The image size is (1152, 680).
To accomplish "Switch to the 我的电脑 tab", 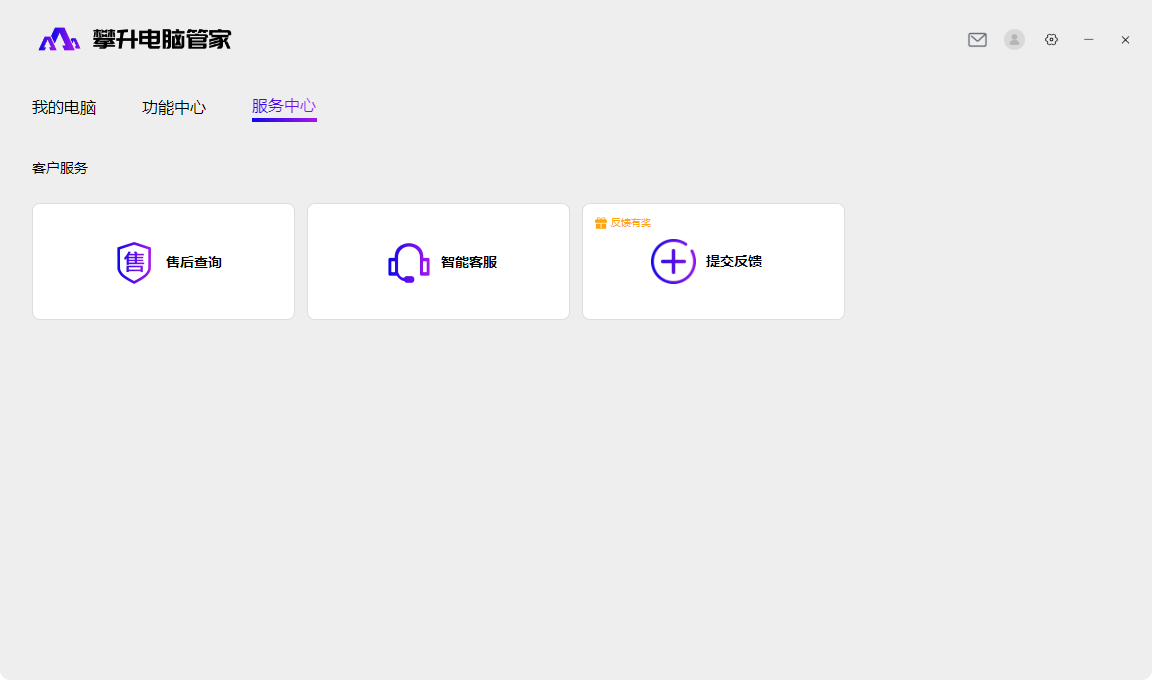I will click(64, 107).
